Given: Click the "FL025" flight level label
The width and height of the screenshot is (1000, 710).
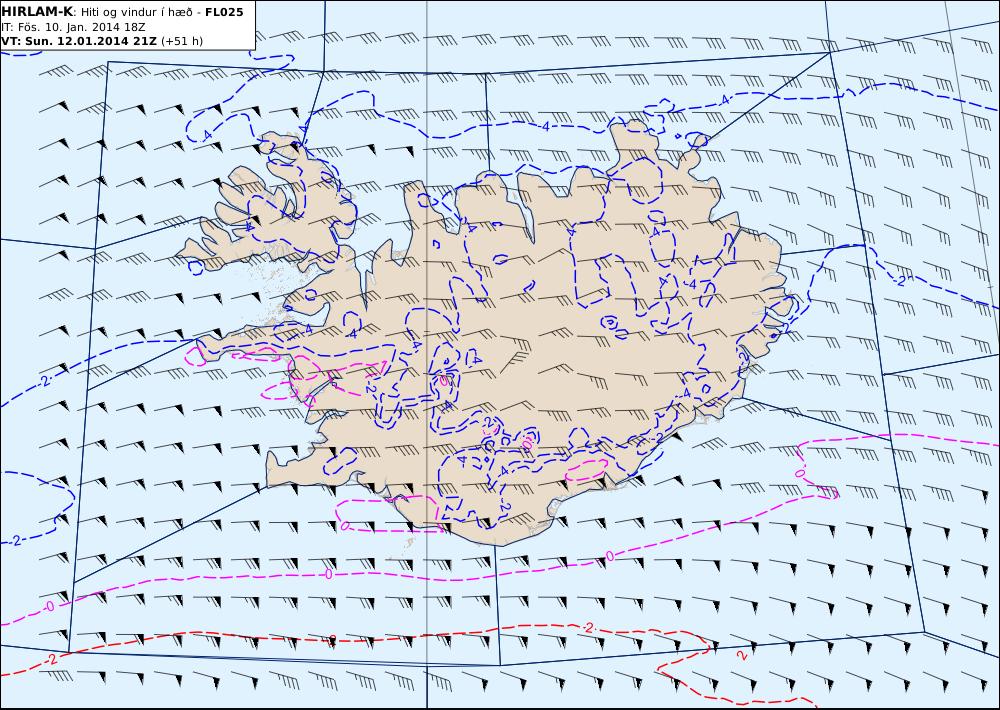Looking at the screenshot, I should 224,12.
